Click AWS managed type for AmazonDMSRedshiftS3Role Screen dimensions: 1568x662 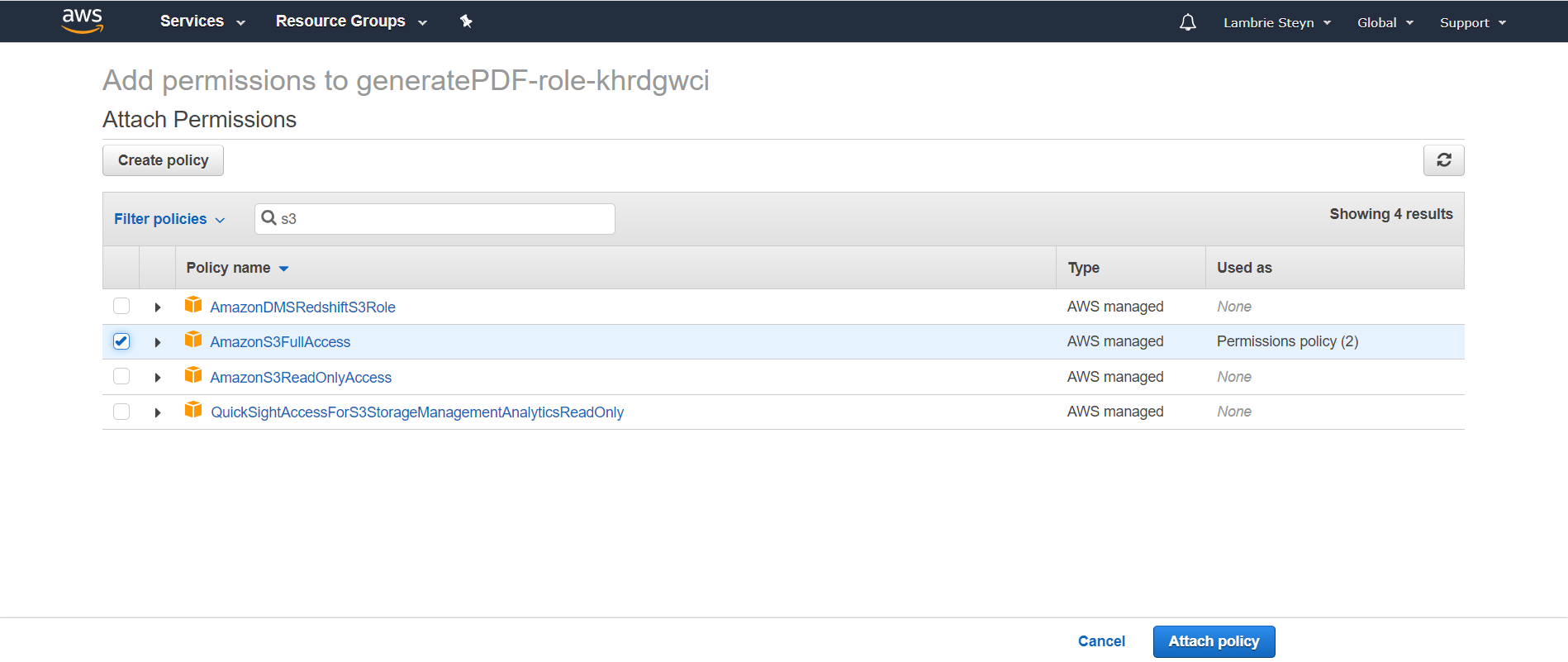1115,307
